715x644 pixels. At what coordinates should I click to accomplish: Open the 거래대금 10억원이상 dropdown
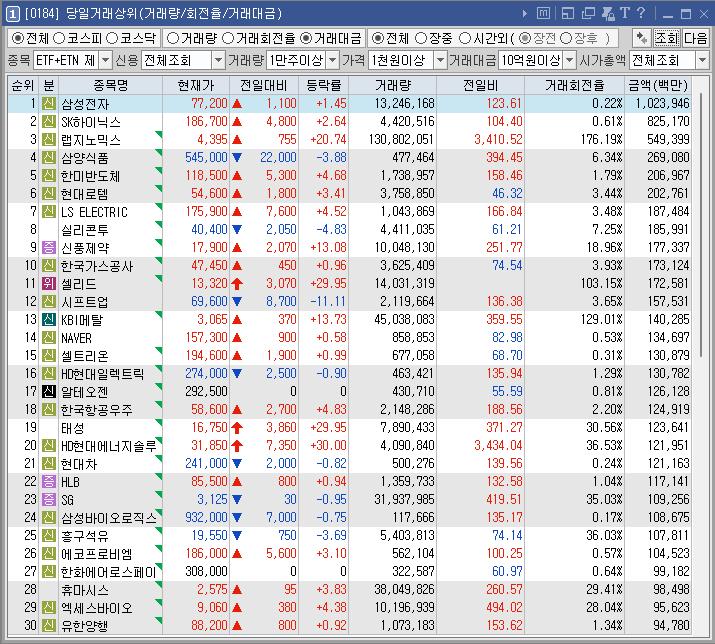pyautogui.click(x=570, y=60)
